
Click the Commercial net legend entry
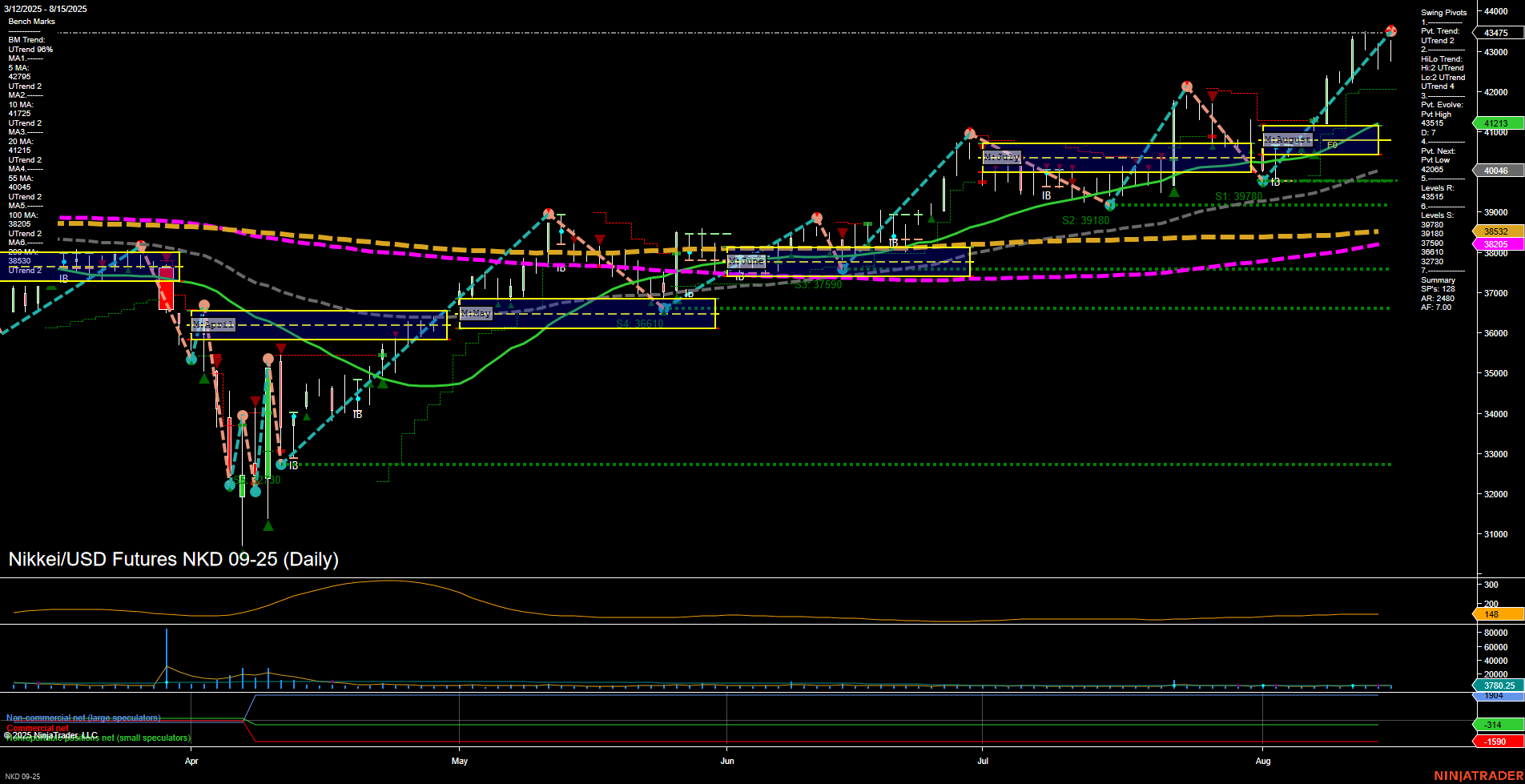coord(37,728)
